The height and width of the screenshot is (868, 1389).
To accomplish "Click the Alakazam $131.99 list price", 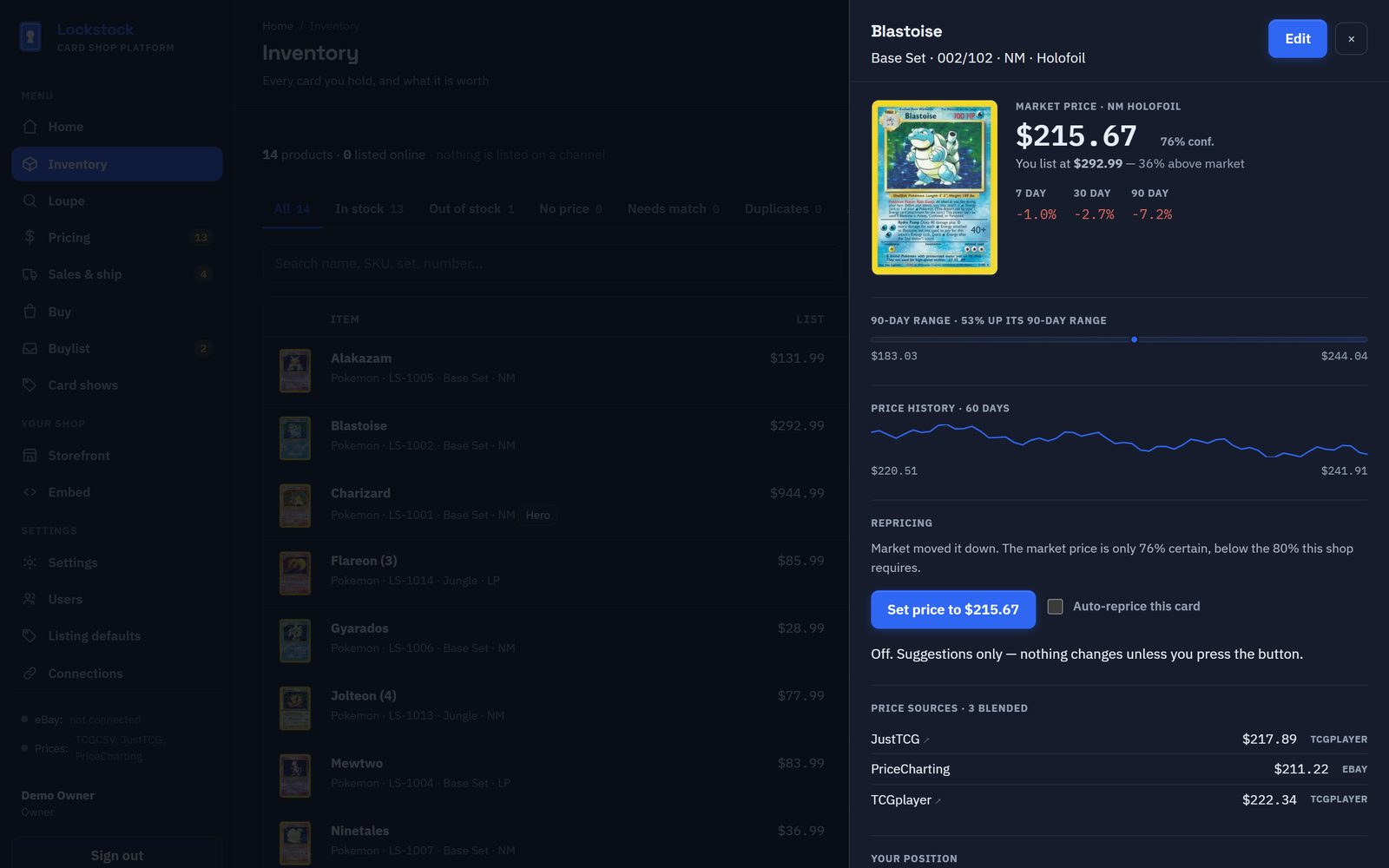I will 797,358.
